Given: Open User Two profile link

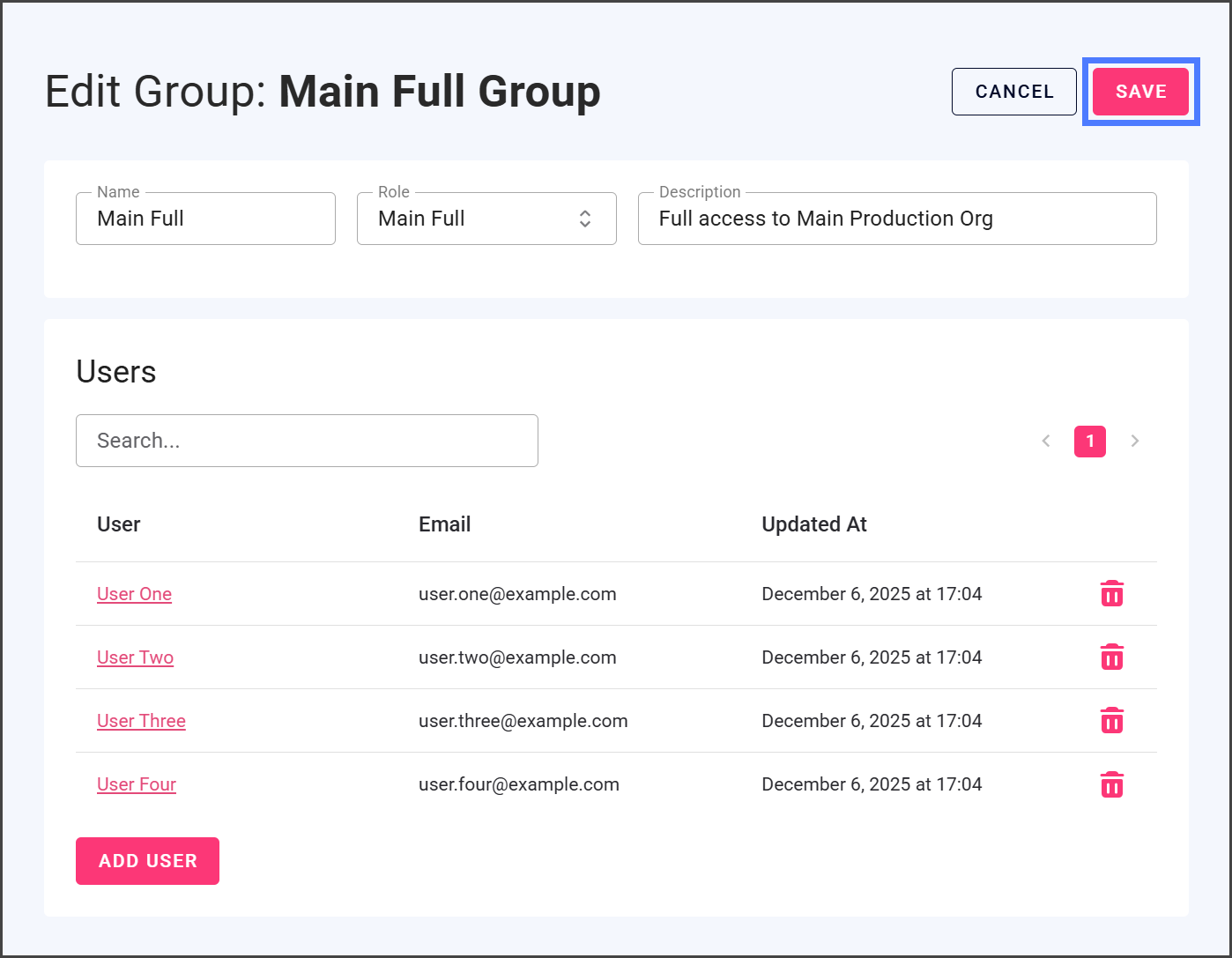Looking at the screenshot, I should point(135,657).
